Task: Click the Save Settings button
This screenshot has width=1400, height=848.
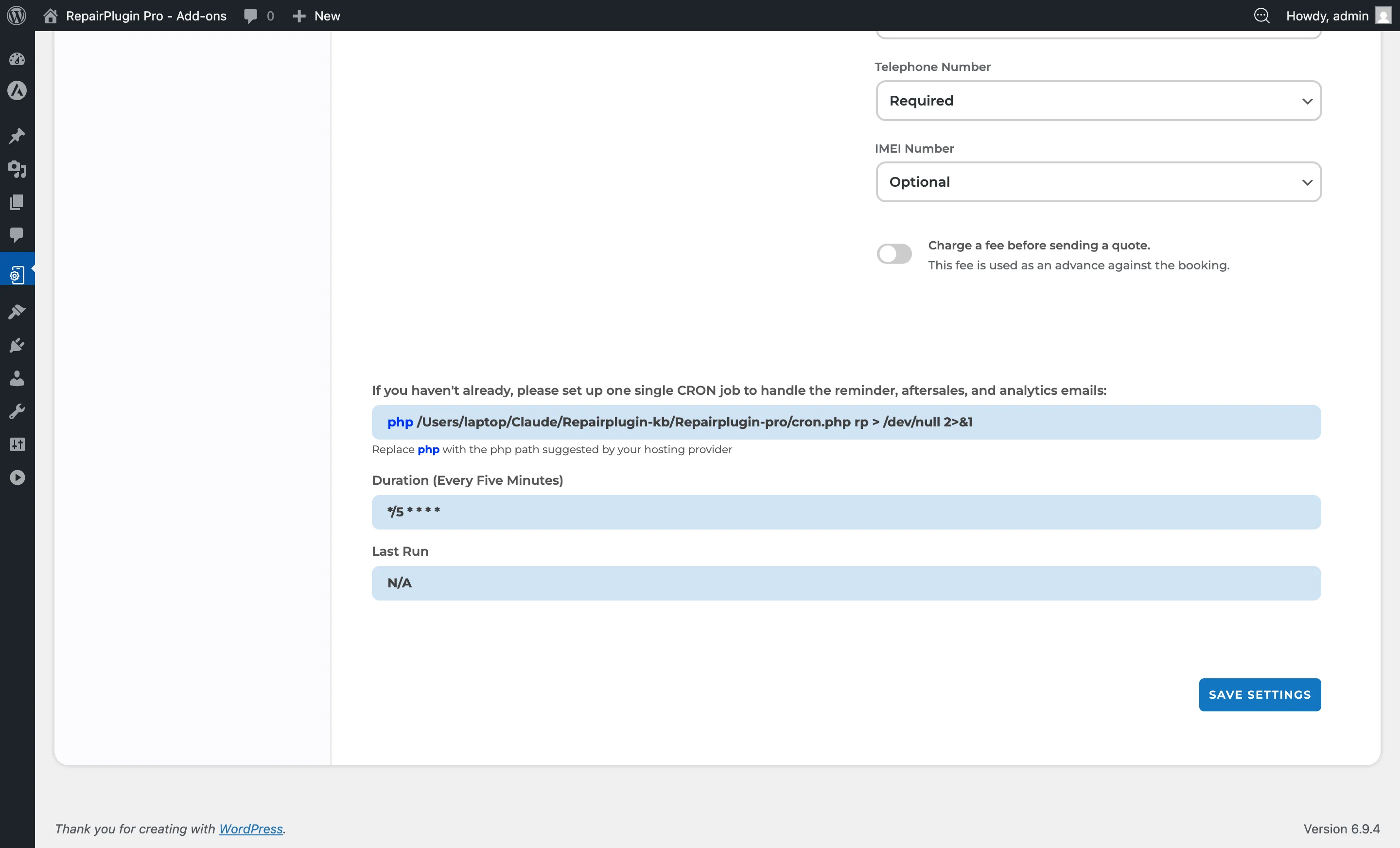Action: pyautogui.click(x=1259, y=694)
